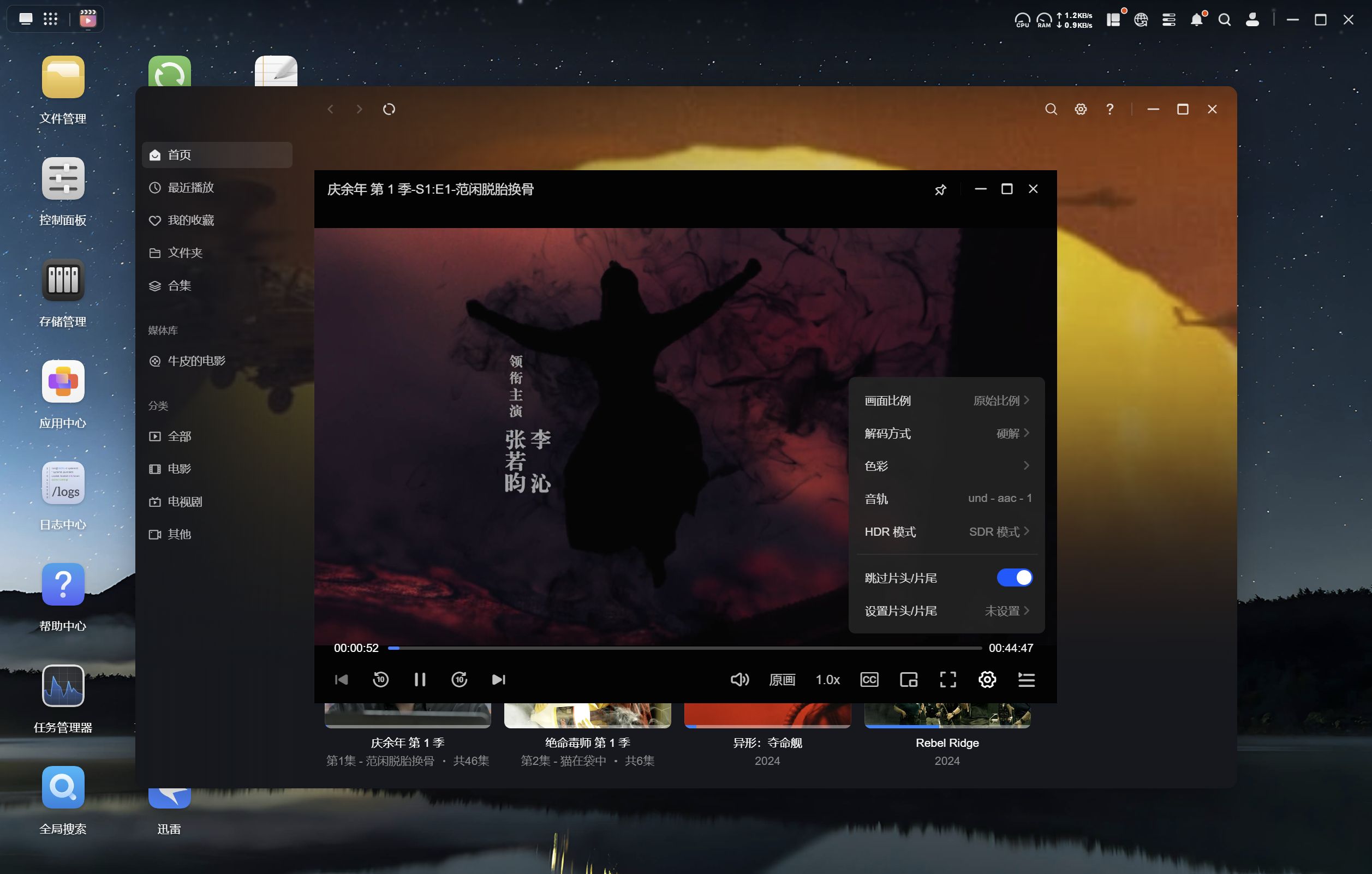Pause the video playback

[420, 679]
